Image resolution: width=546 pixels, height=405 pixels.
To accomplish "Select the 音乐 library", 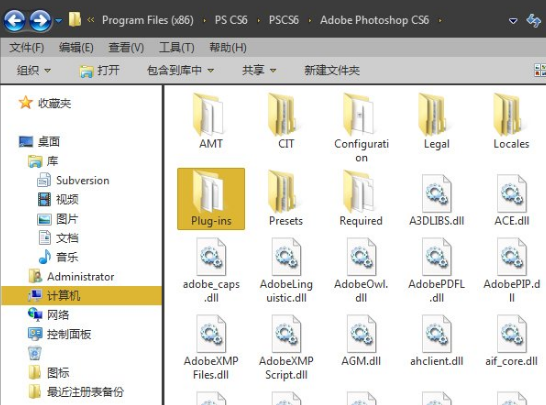I will click(58, 257).
